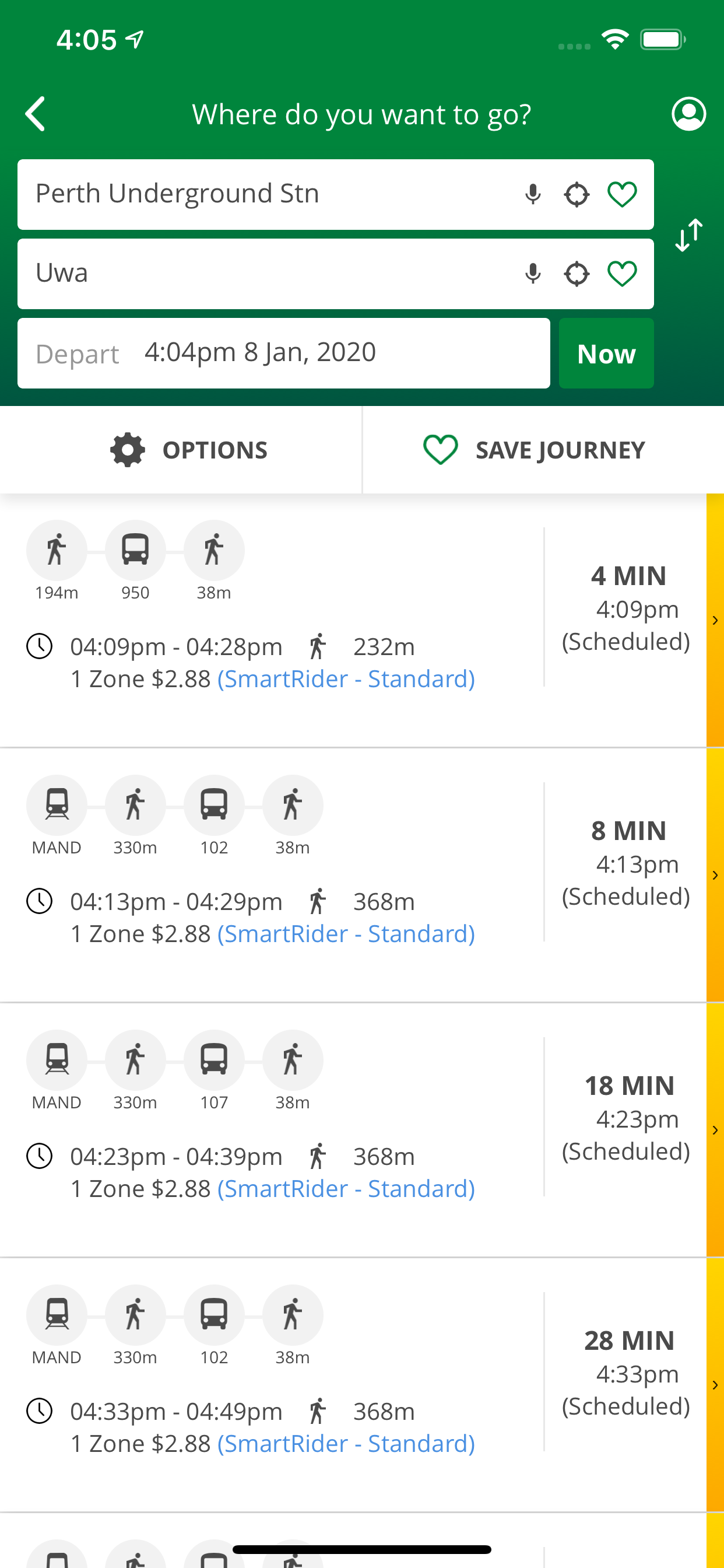The height and width of the screenshot is (1568, 724).
Task: Open the user profile icon
Action: tap(688, 114)
